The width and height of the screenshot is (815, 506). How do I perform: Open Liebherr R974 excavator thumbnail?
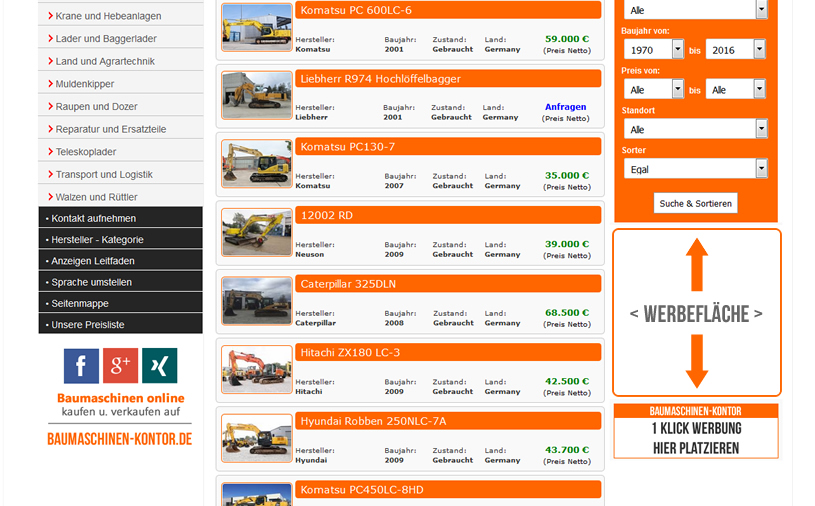tap(257, 96)
